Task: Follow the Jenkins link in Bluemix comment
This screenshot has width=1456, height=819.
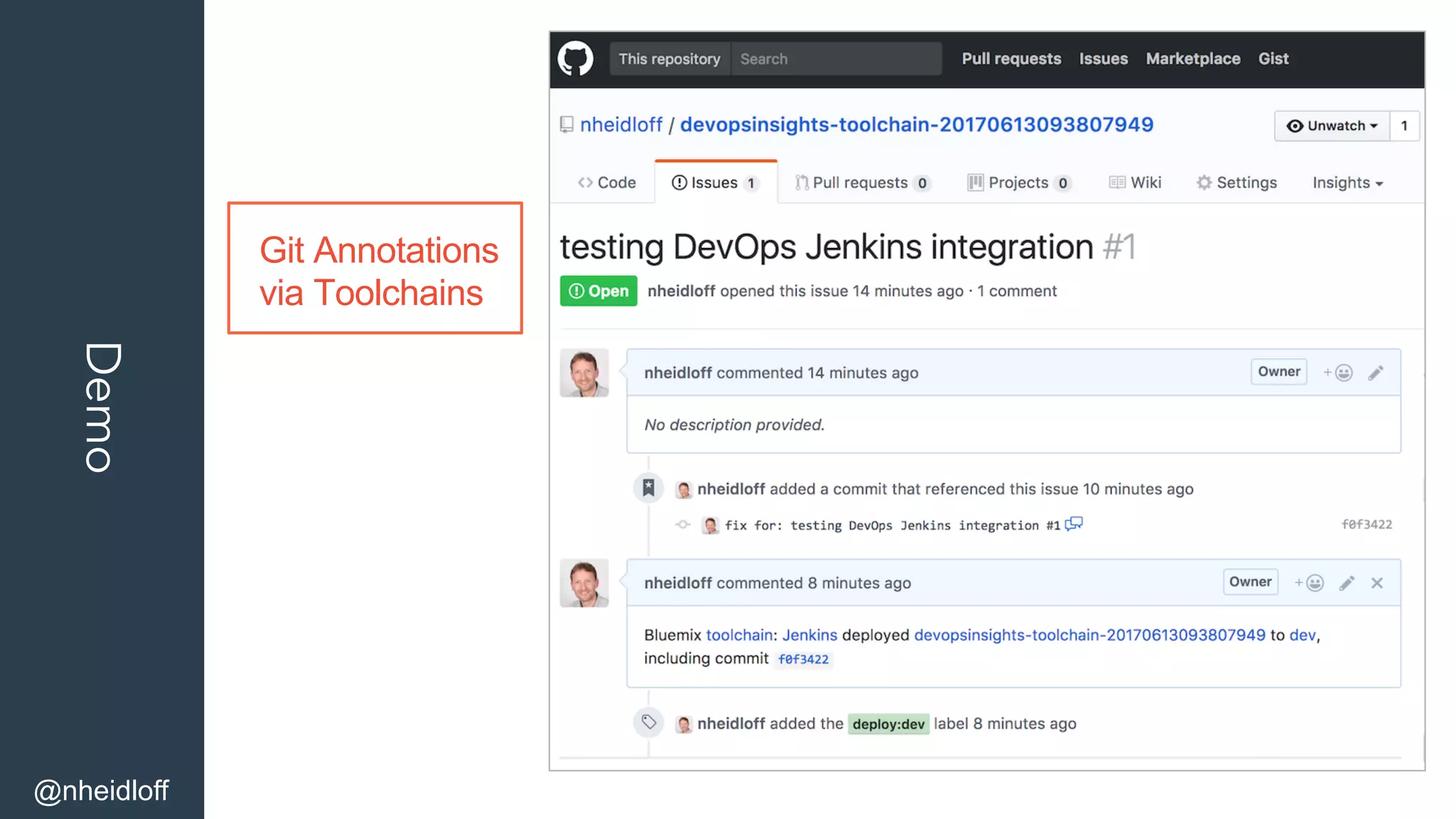Action: coord(810,635)
